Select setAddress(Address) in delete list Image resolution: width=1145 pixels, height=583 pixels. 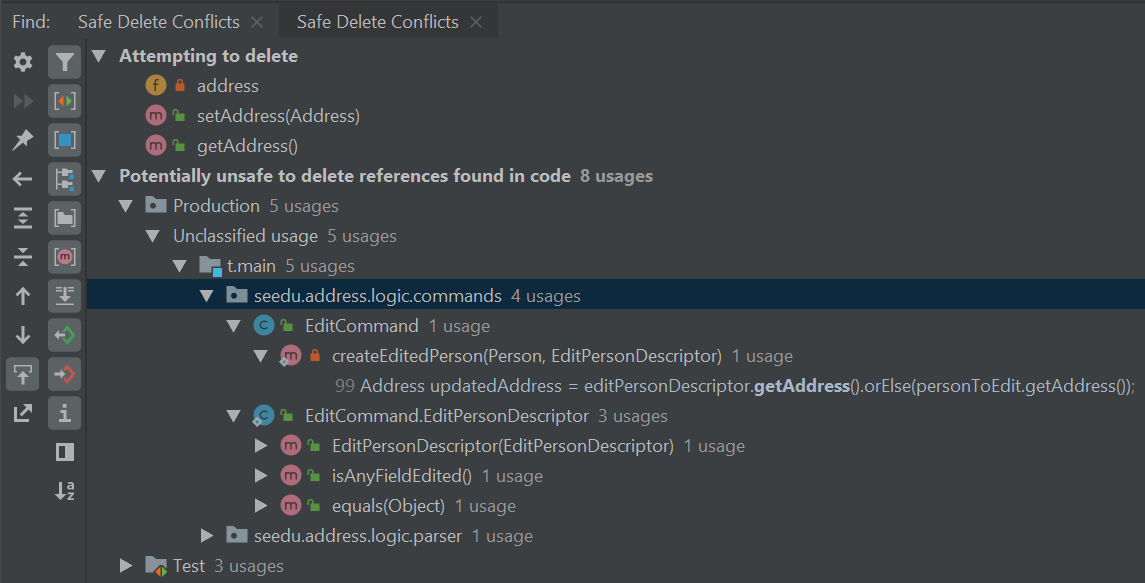point(278,116)
